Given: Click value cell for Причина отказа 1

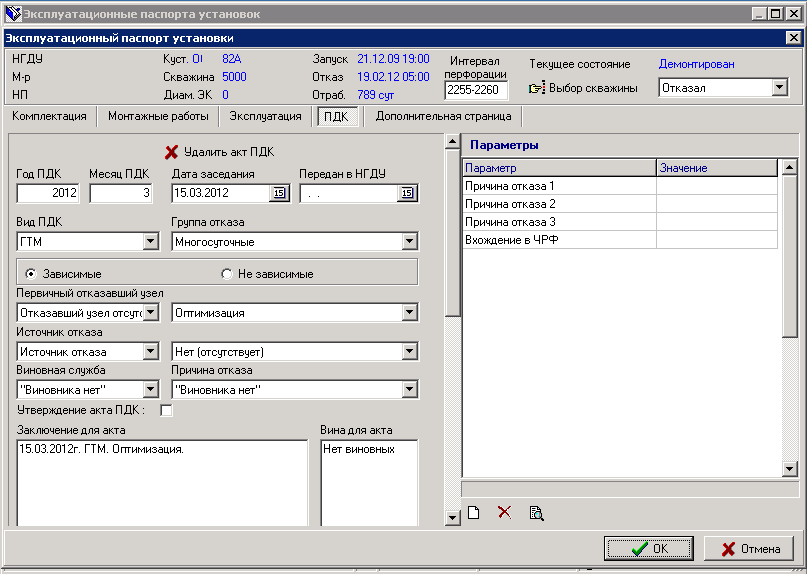Looking at the screenshot, I should [717, 186].
